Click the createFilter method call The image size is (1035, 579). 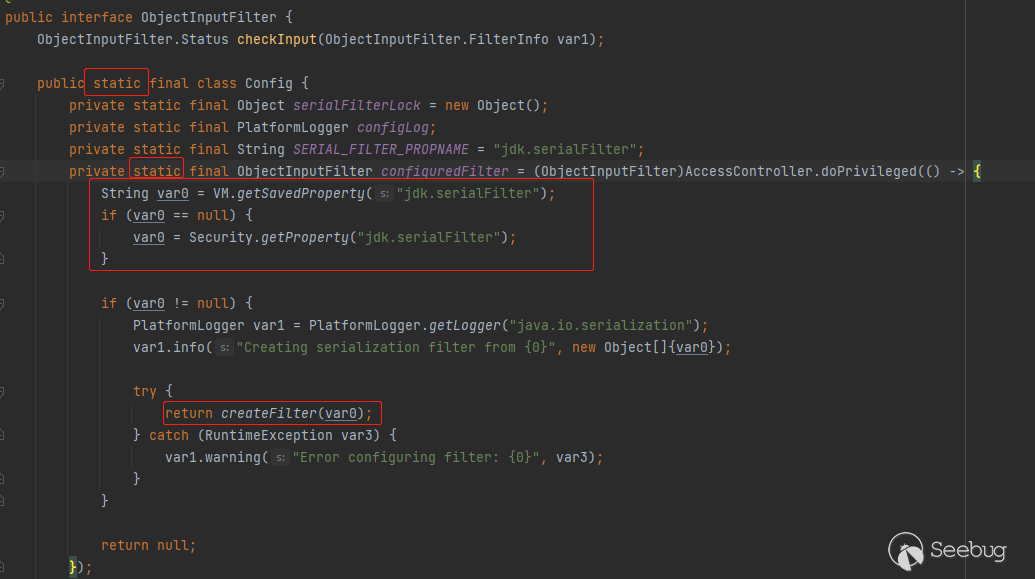click(x=269, y=413)
